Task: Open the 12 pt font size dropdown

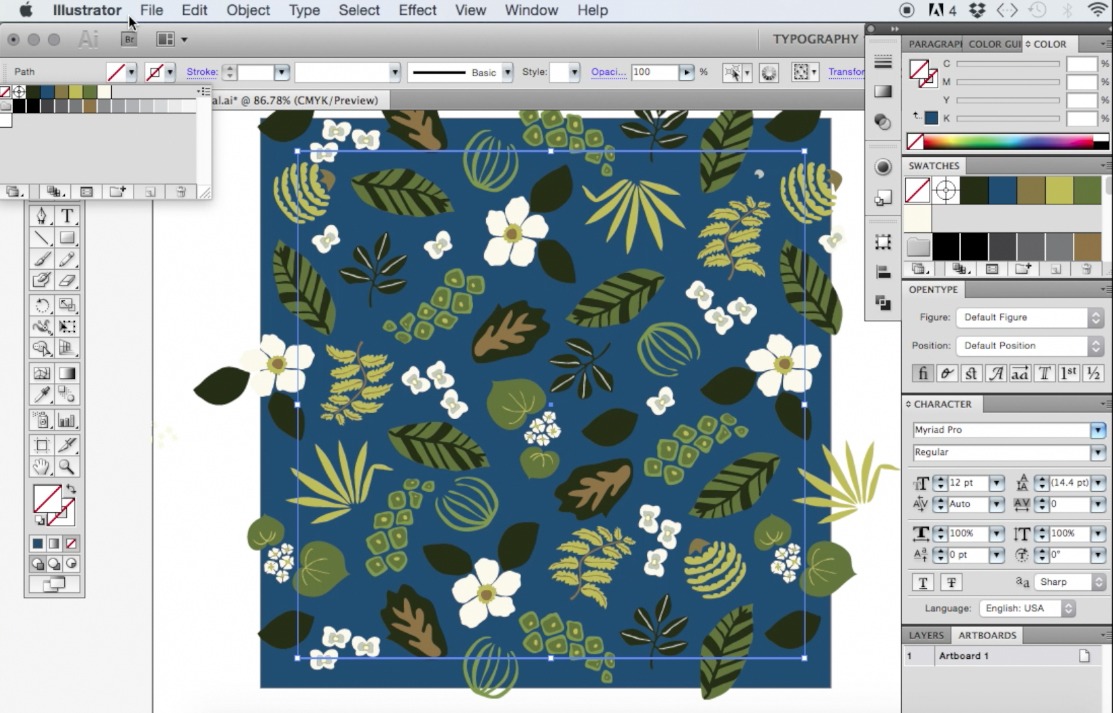Action: (997, 483)
